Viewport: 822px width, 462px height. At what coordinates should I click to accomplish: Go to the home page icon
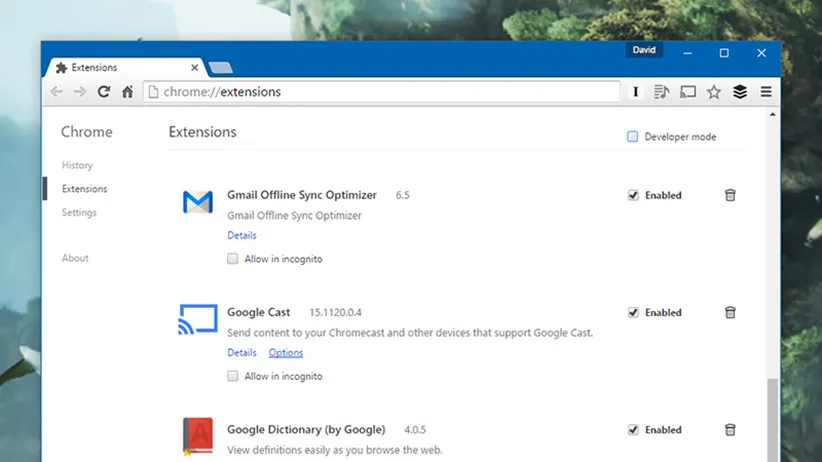click(x=127, y=92)
